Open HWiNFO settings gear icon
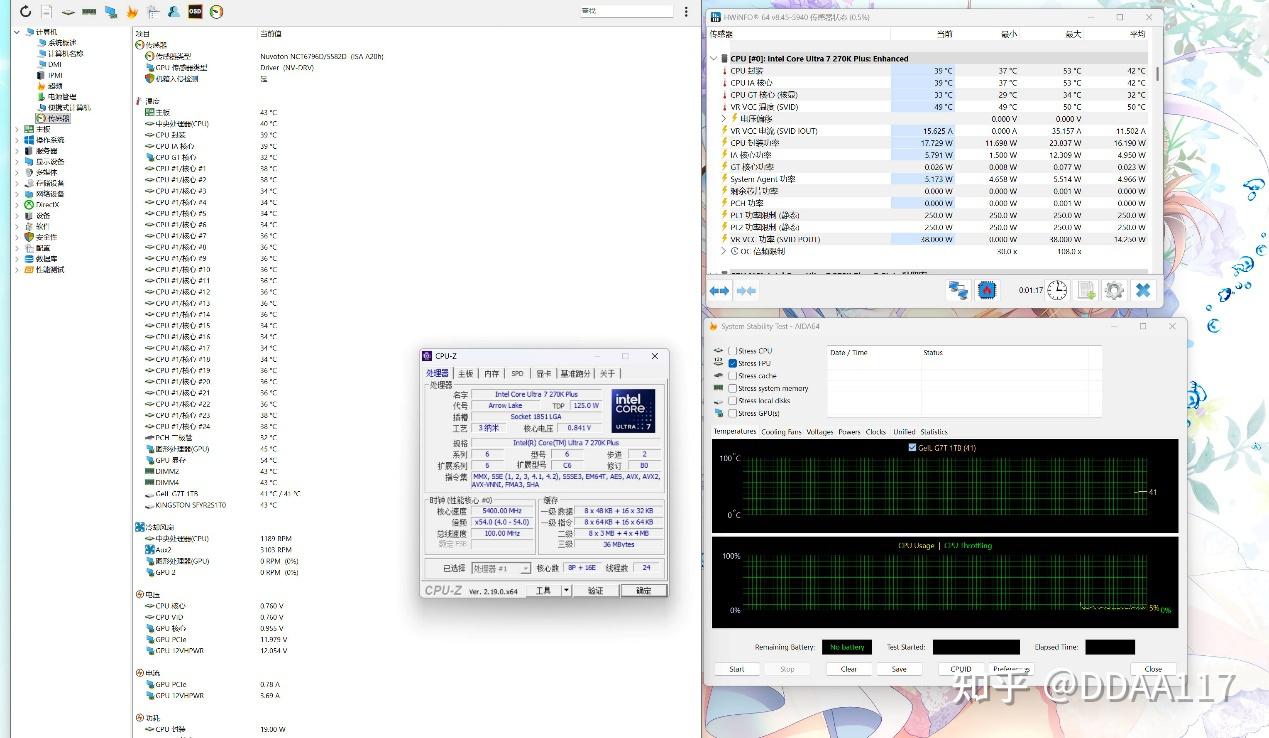The width and height of the screenshot is (1269, 738). click(x=1114, y=290)
